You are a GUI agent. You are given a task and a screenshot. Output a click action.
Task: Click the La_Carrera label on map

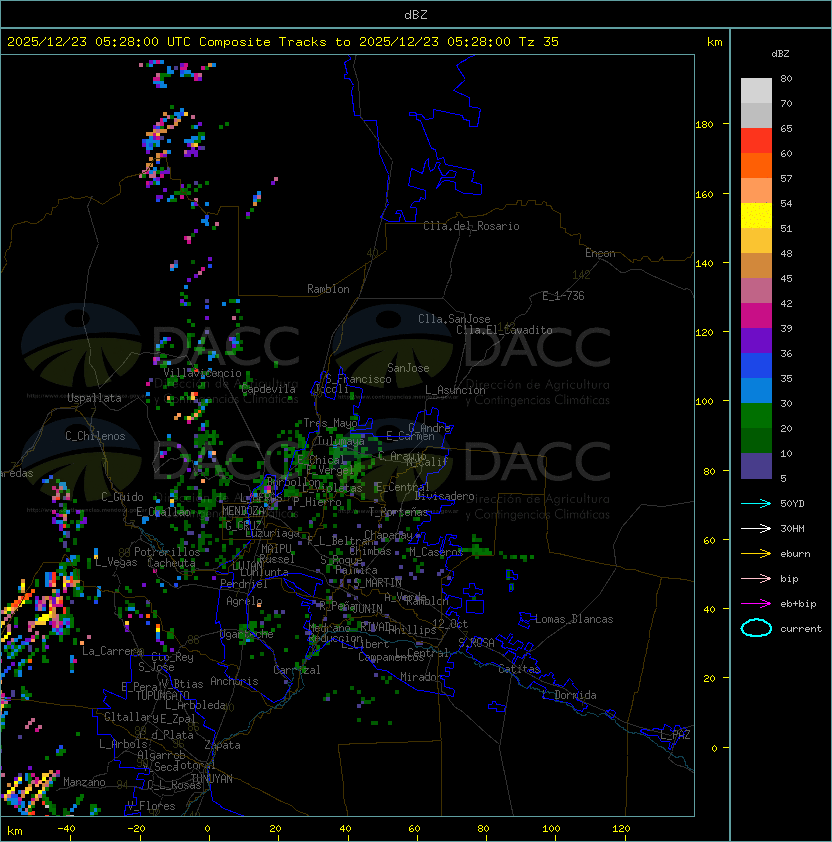[x=113, y=651]
